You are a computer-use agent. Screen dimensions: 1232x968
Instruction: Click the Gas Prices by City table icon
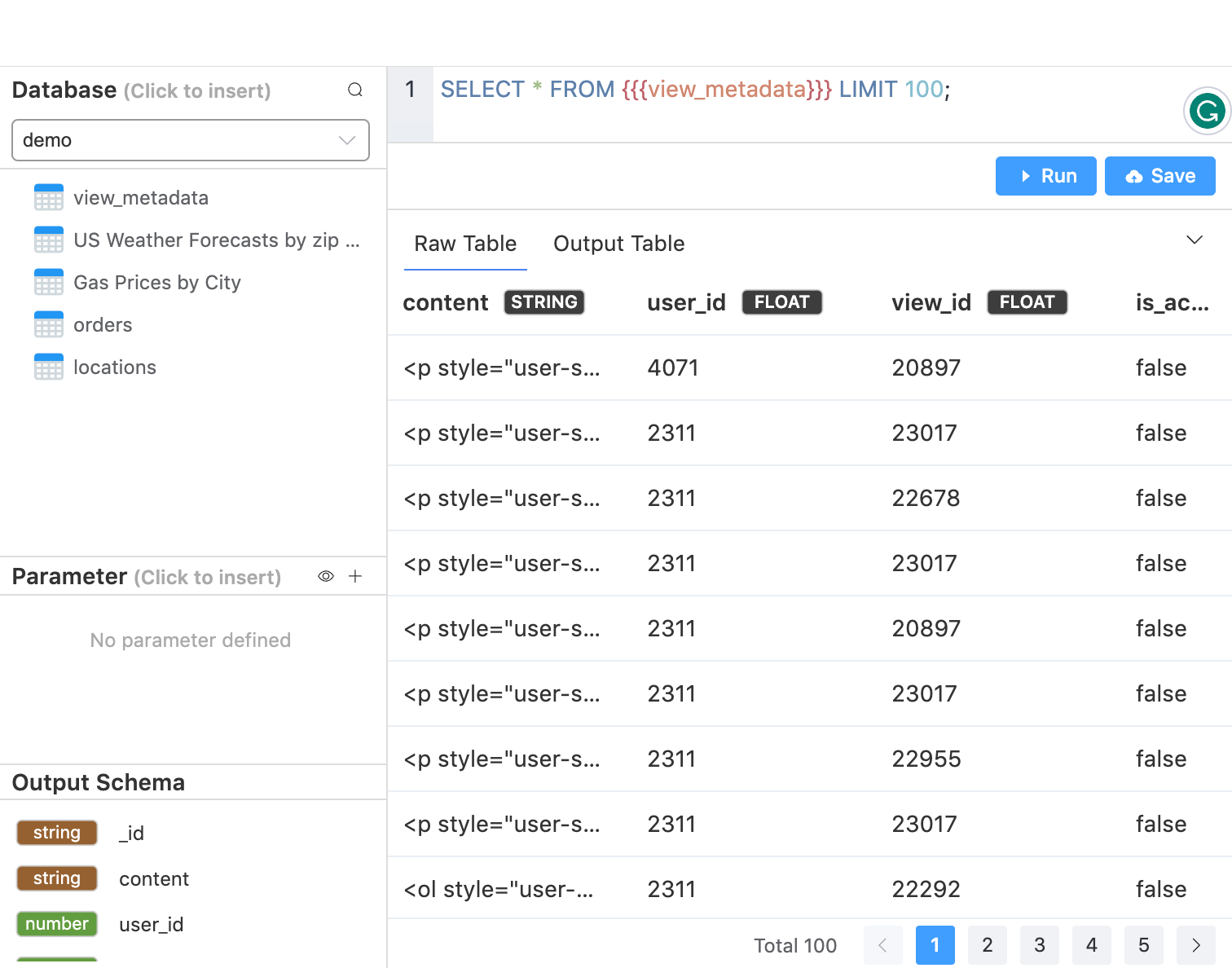point(49,283)
